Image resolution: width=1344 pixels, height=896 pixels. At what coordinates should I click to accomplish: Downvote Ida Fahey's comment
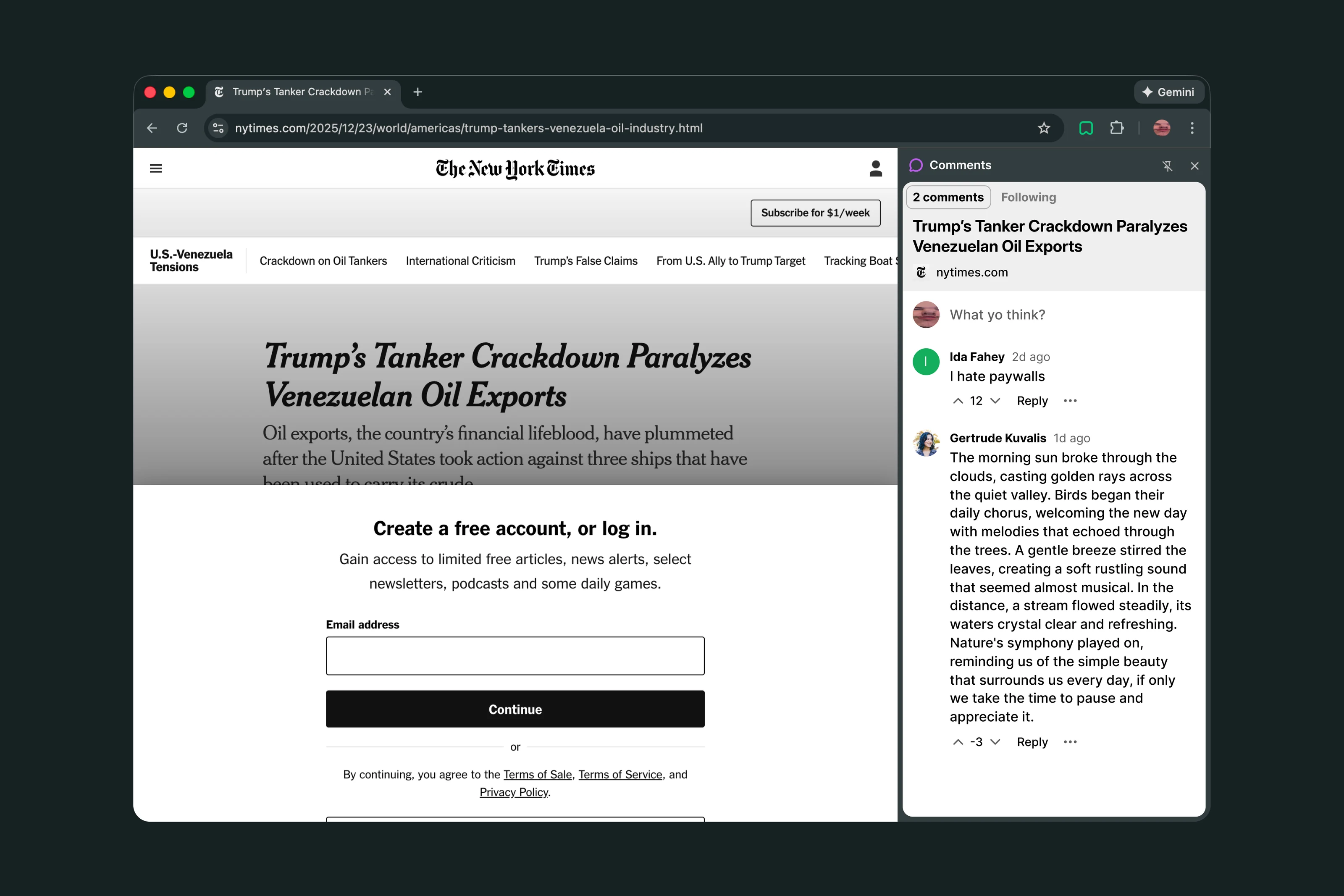tap(995, 401)
